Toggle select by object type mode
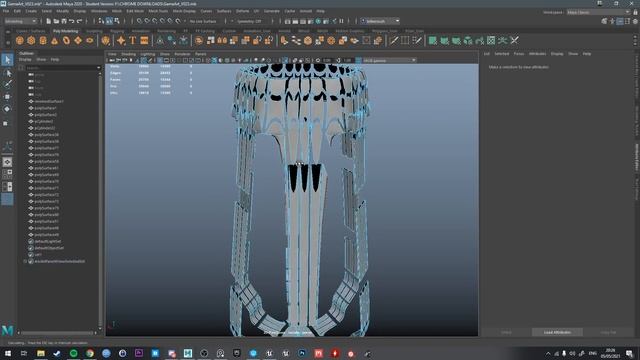The width and height of the screenshot is (640, 360). pos(109,21)
